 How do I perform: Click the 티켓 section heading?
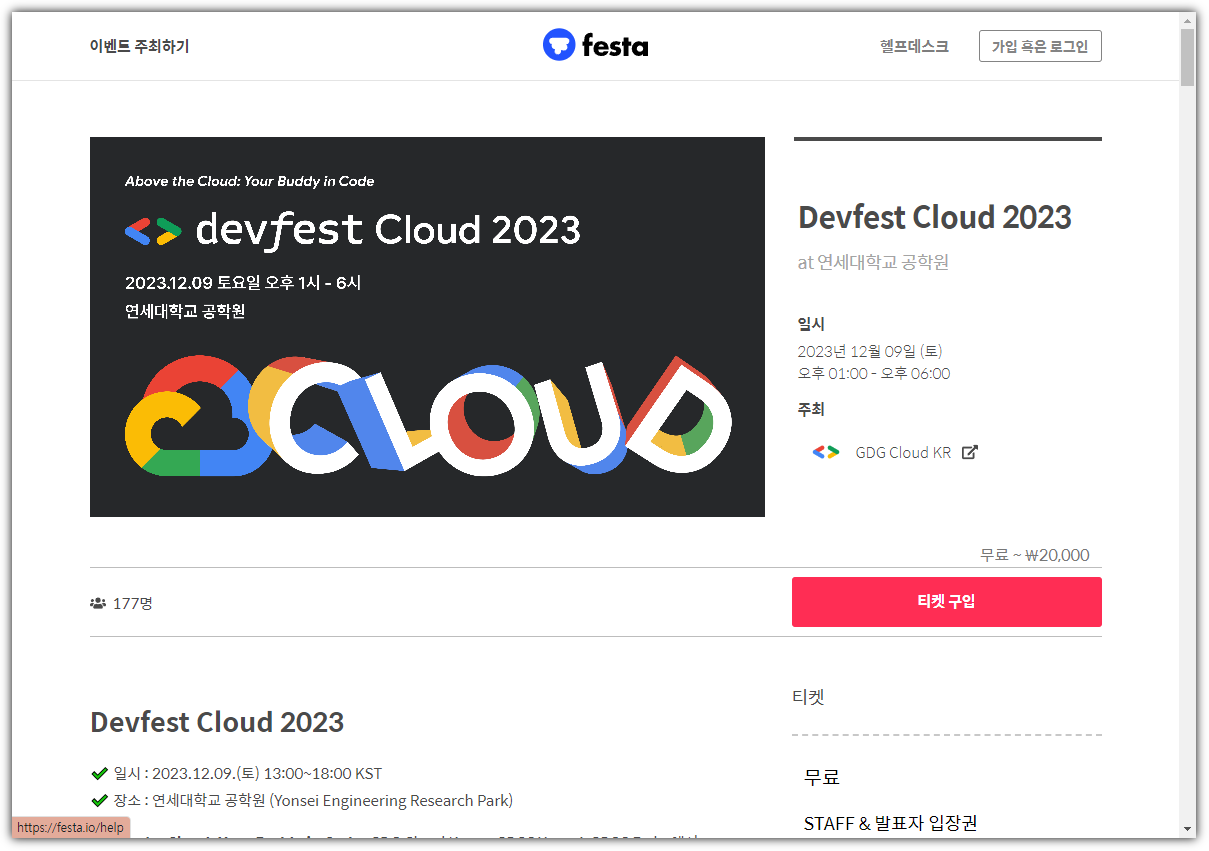click(808, 697)
